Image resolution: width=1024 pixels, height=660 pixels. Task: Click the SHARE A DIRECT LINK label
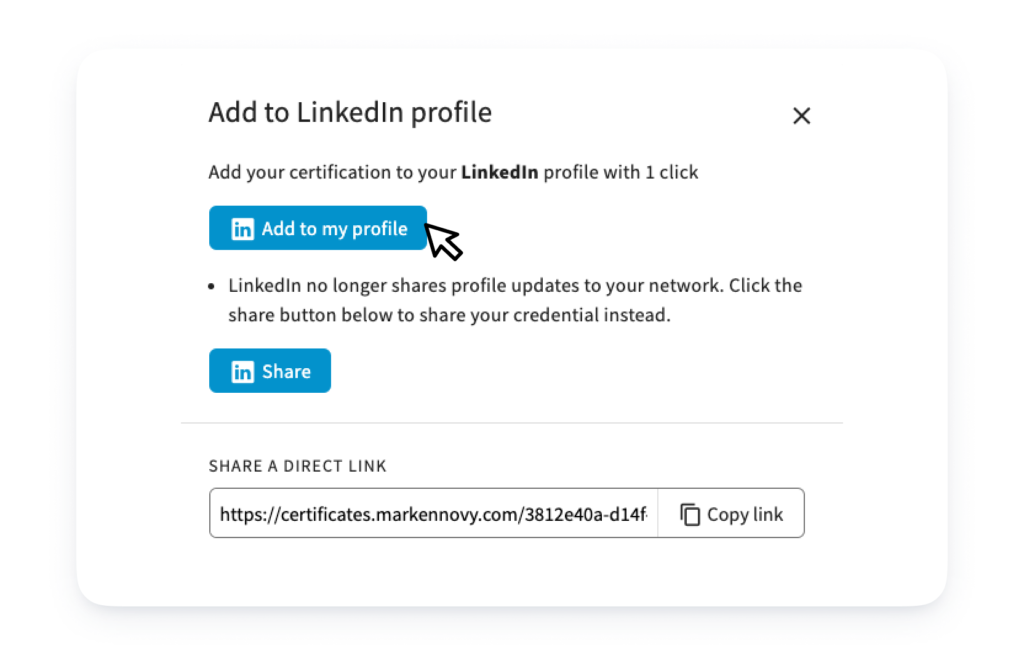pyautogui.click(x=298, y=466)
